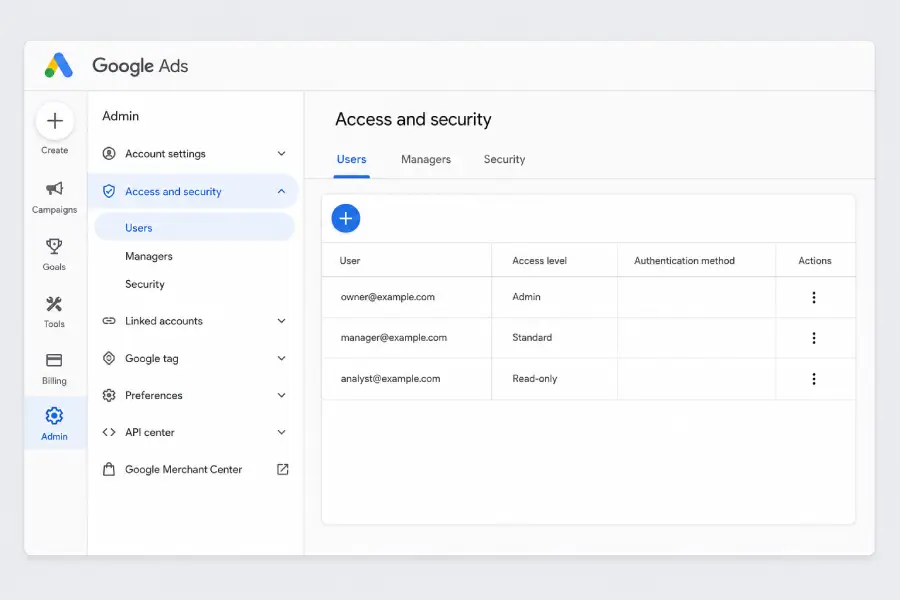Click the Access and security shield icon
Screen dimensions: 900x600
[108, 191]
